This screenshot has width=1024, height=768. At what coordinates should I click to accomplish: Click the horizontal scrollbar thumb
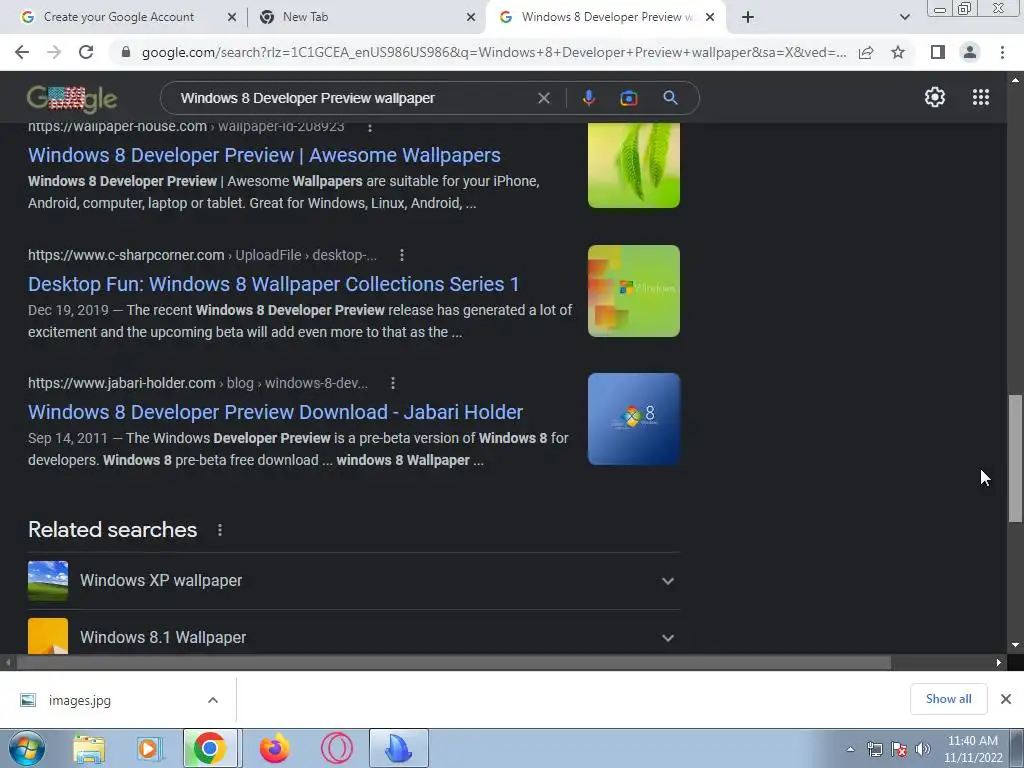(454, 662)
